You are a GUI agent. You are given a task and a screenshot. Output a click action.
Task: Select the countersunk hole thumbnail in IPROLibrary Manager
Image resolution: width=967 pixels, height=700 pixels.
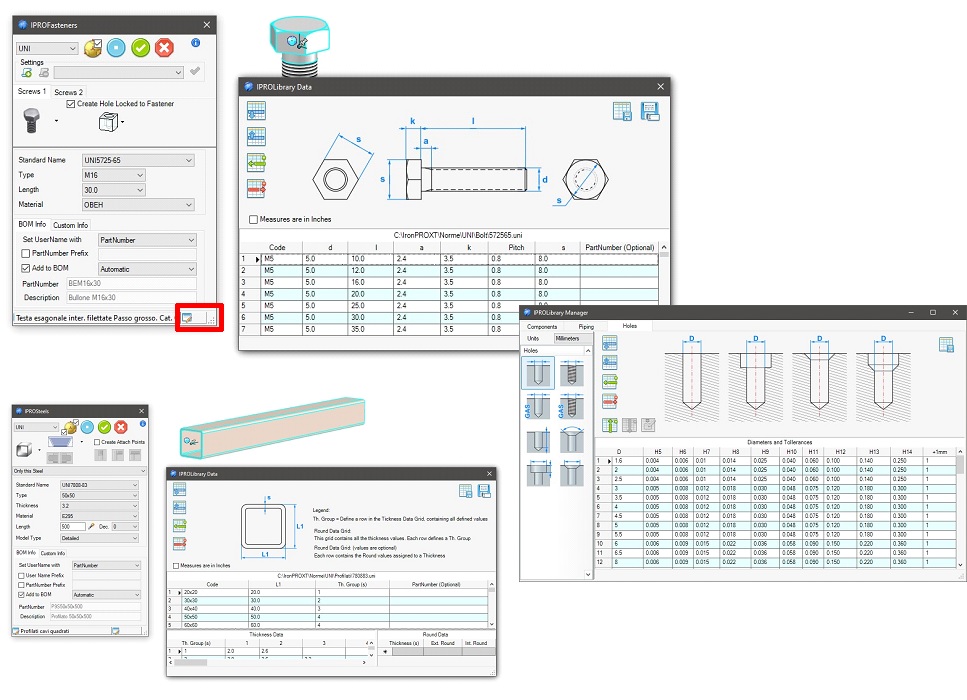point(571,441)
